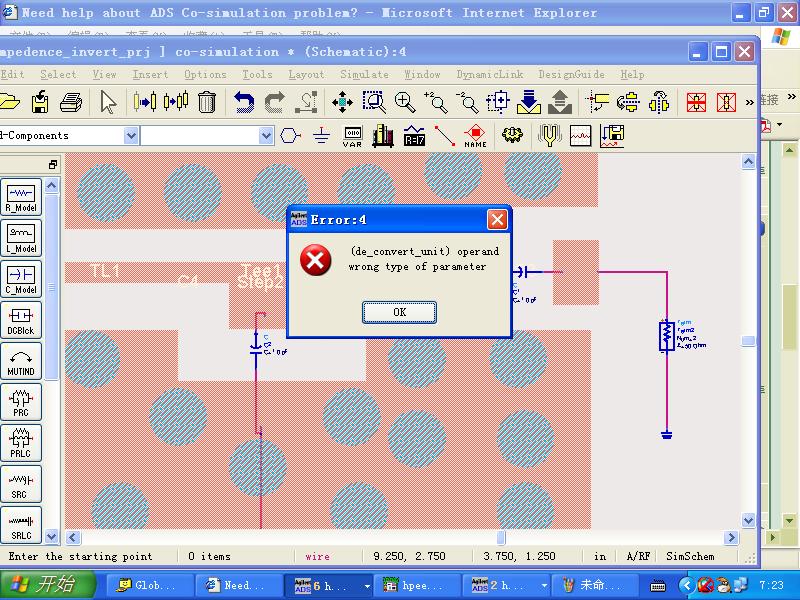Viewport: 800px width, 600px height.
Task: Click the tuning fork tune icon
Action: pos(549,136)
